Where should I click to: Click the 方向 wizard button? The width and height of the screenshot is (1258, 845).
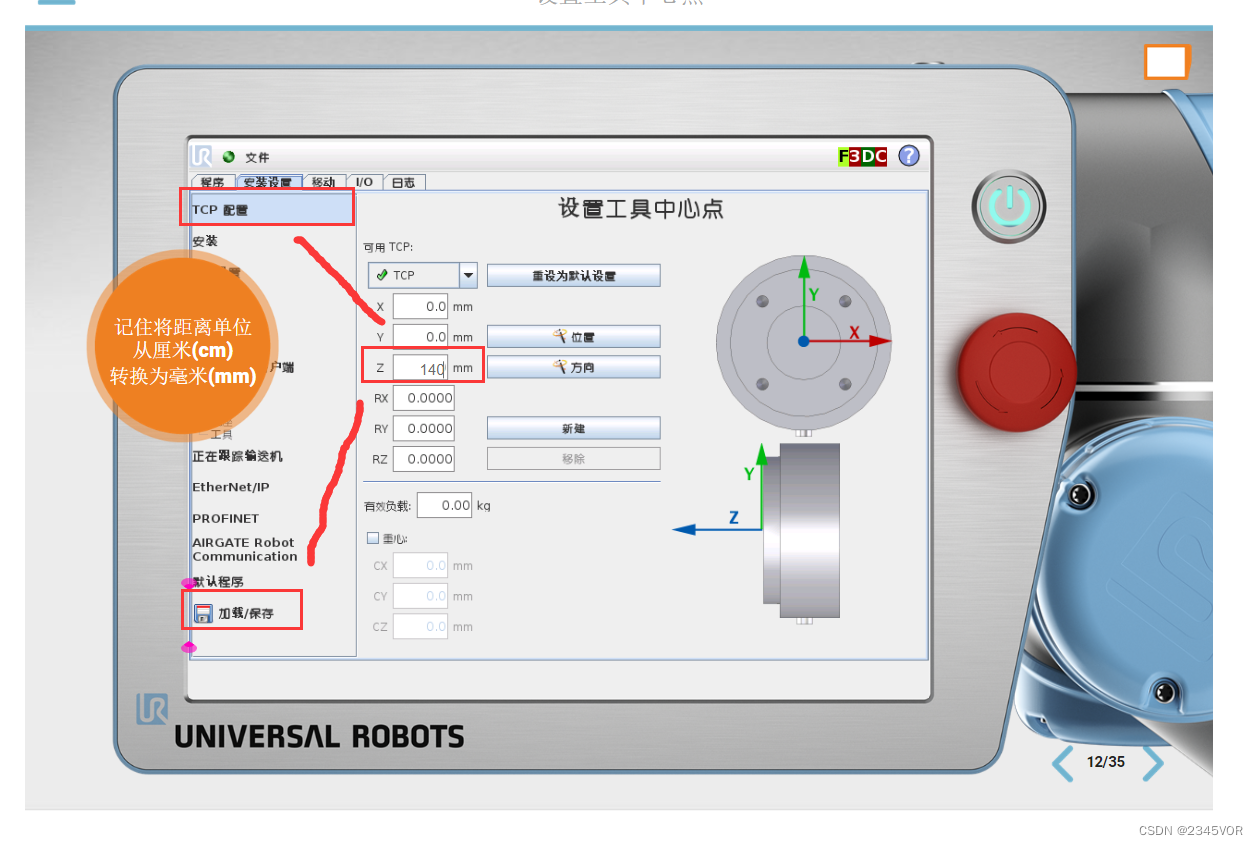coord(574,367)
